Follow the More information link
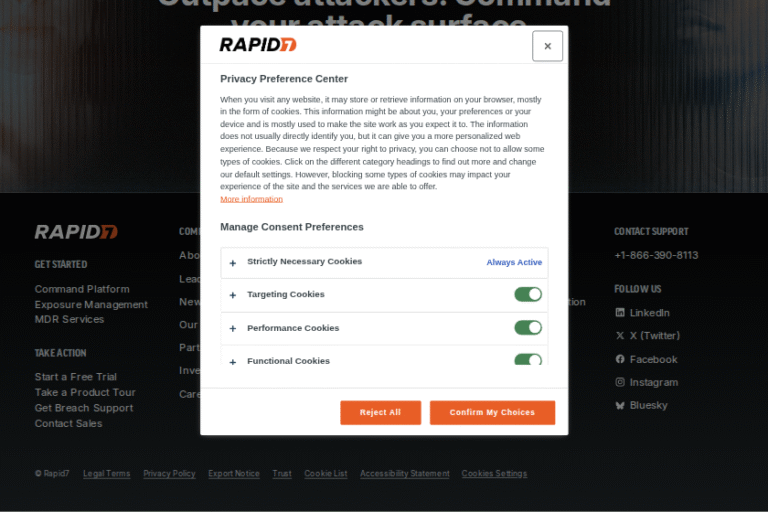 point(251,199)
